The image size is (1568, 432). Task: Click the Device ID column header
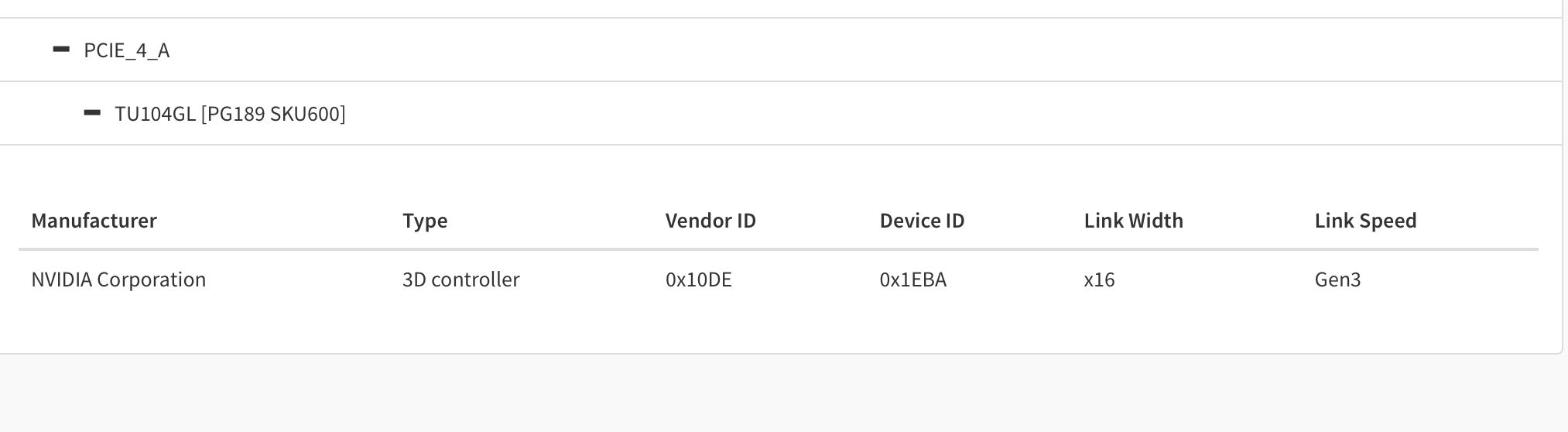[922, 221]
